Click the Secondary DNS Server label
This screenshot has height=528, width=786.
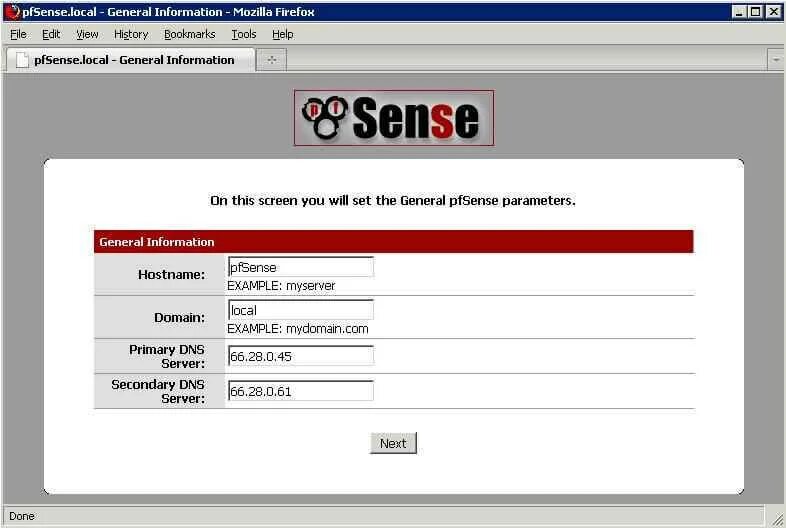pos(158,392)
